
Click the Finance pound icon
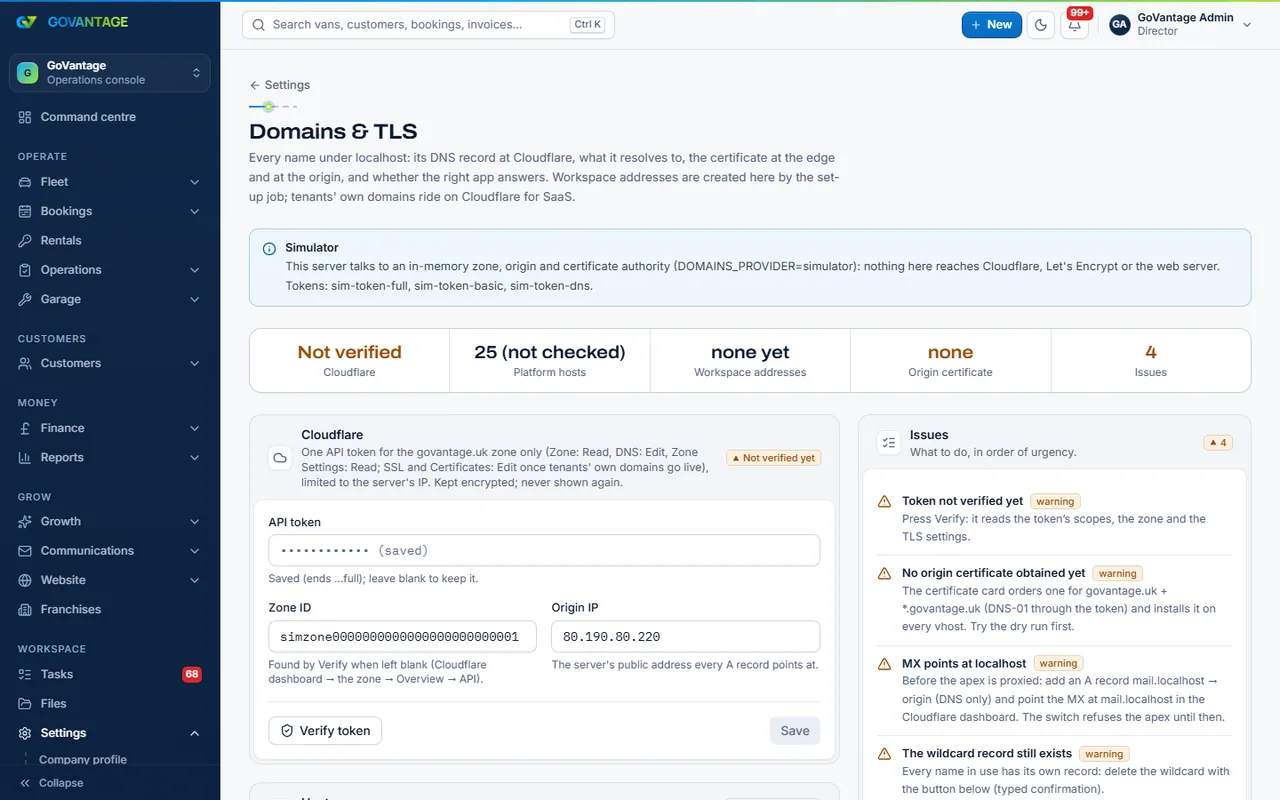[25, 428]
